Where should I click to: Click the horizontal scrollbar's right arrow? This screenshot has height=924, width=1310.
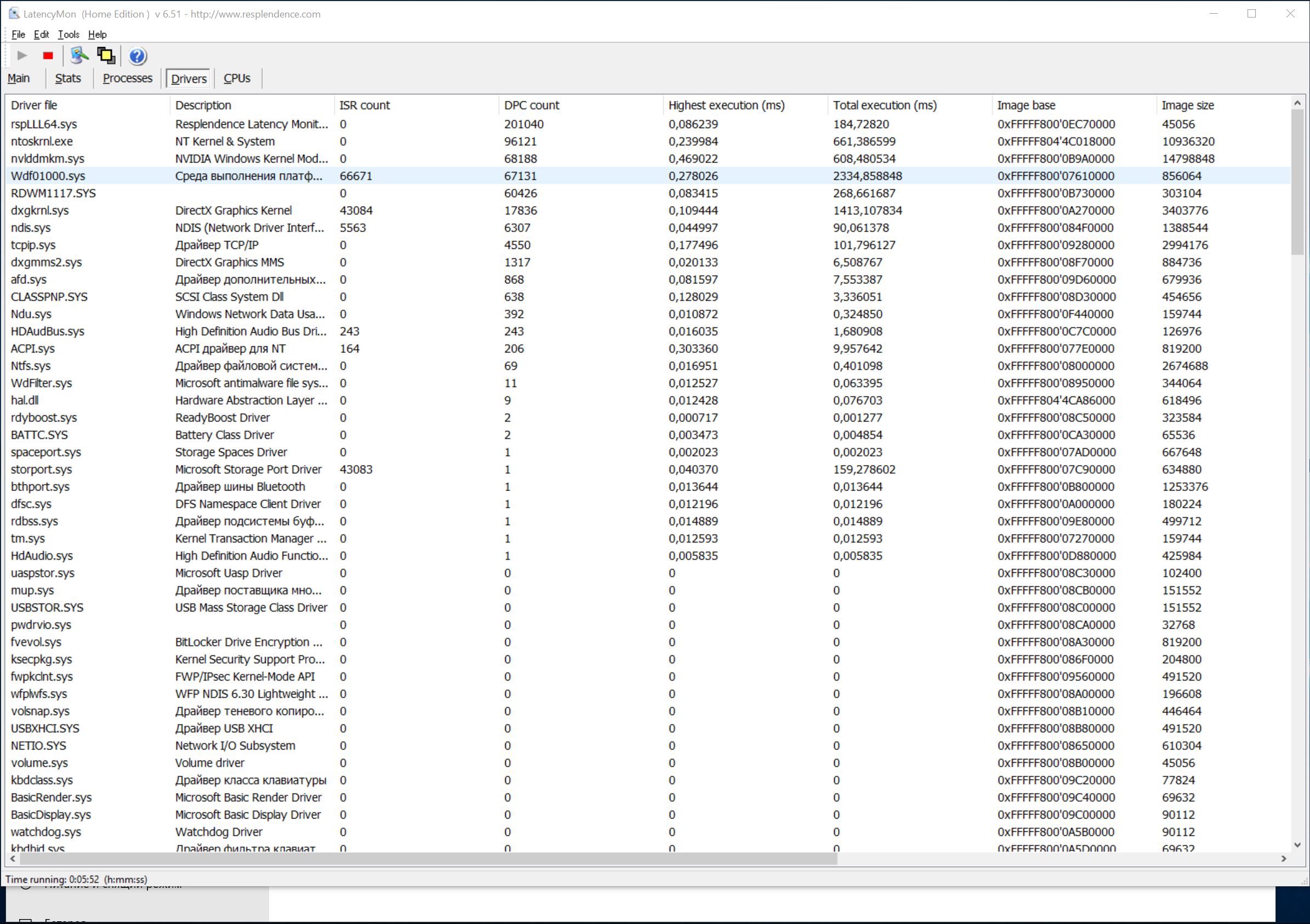pos(1284,858)
